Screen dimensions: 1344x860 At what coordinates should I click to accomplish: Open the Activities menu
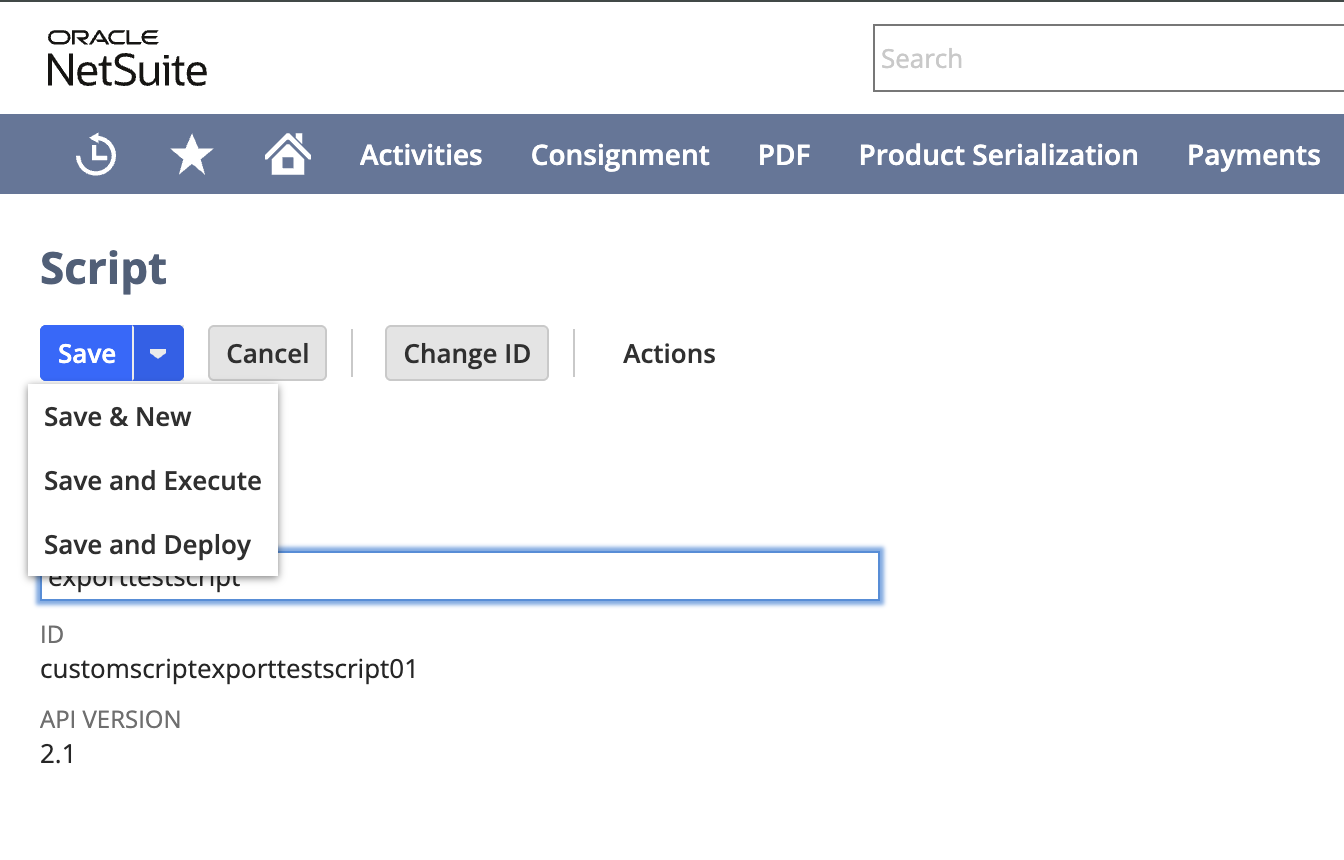(x=421, y=155)
